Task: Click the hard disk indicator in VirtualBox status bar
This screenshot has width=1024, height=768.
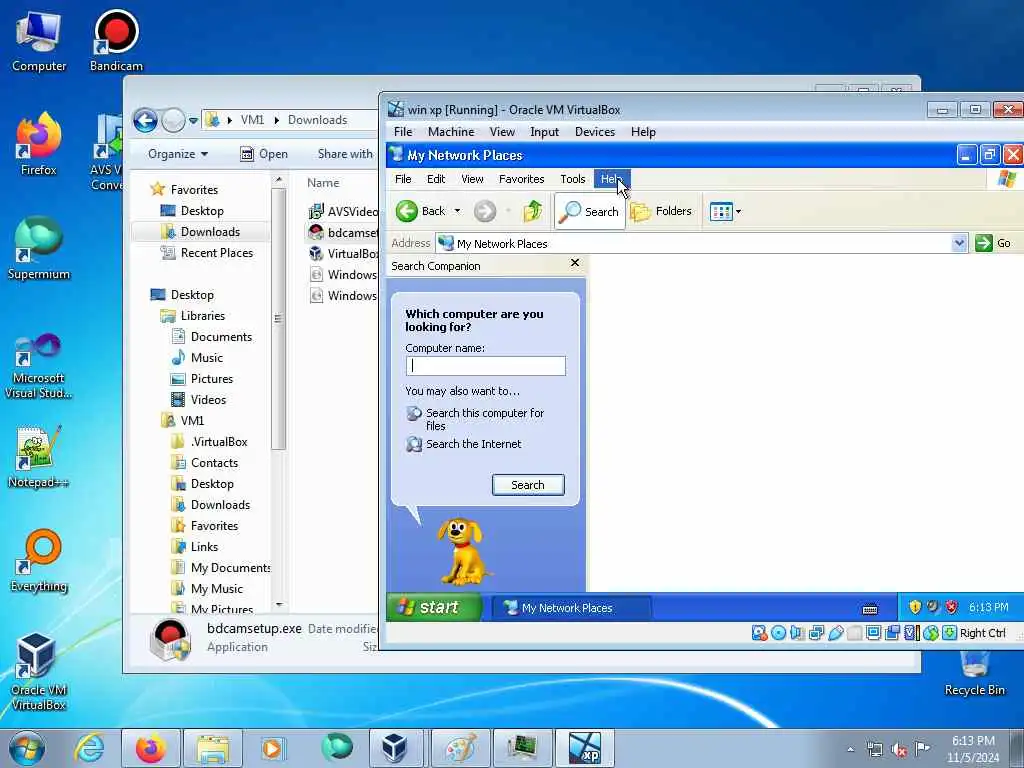Action: pyautogui.click(x=759, y=632)
